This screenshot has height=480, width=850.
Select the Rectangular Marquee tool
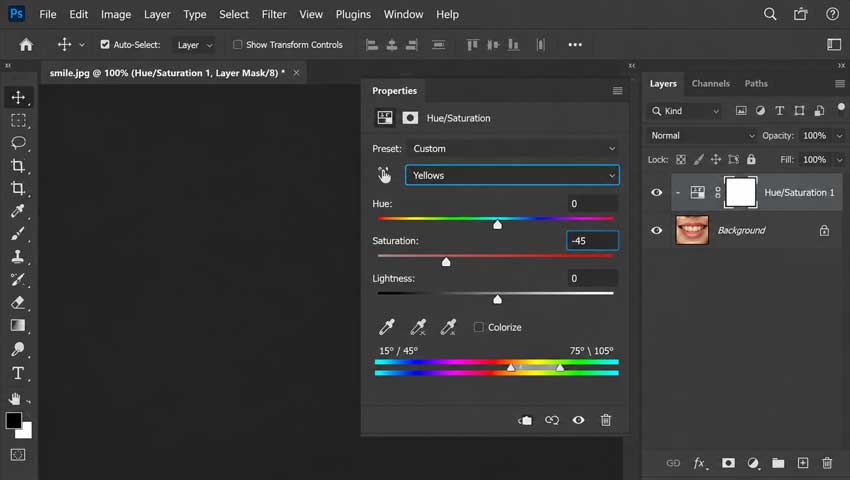click(x=18, y=120)
